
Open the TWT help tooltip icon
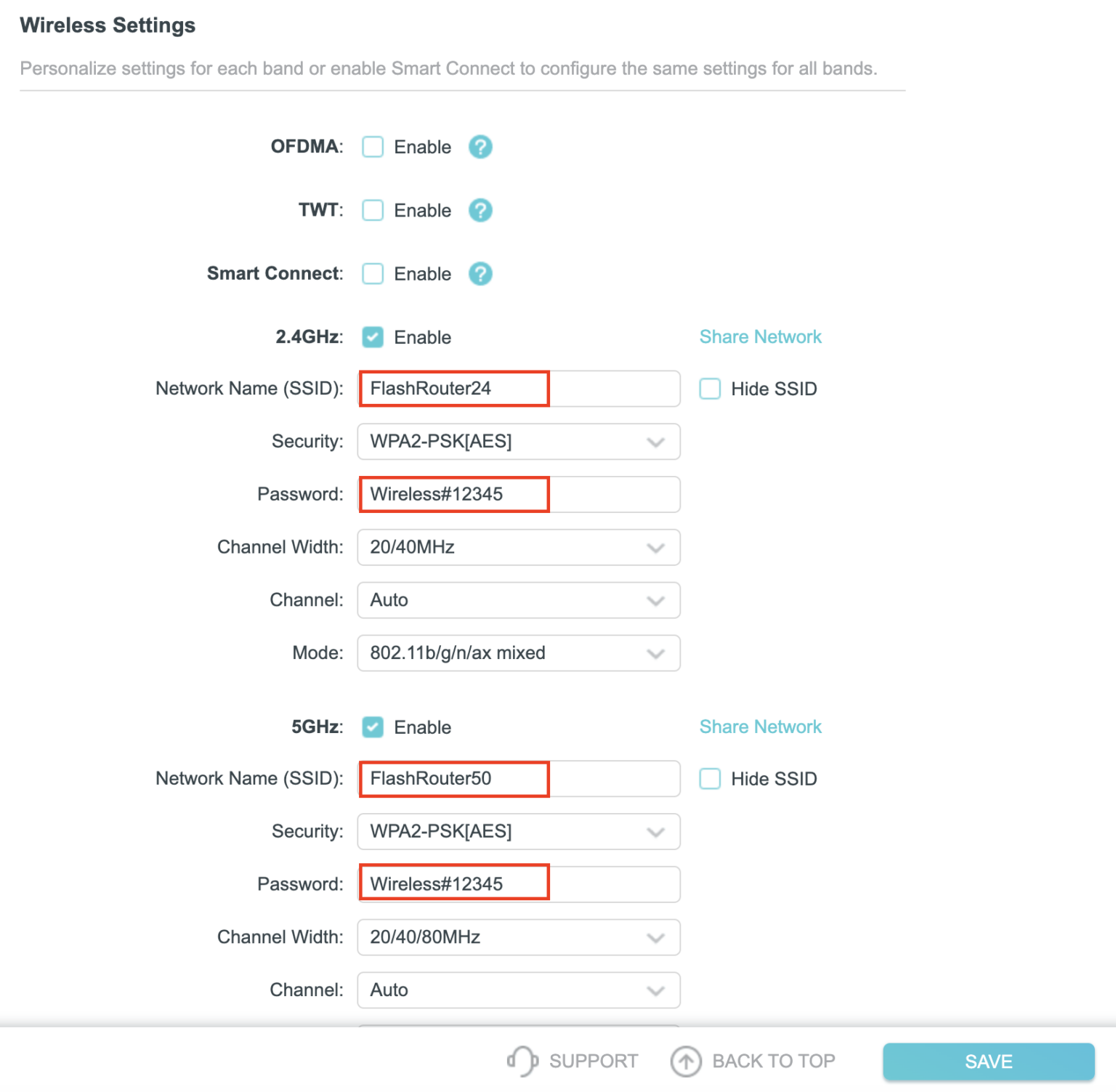pos(480,210)
